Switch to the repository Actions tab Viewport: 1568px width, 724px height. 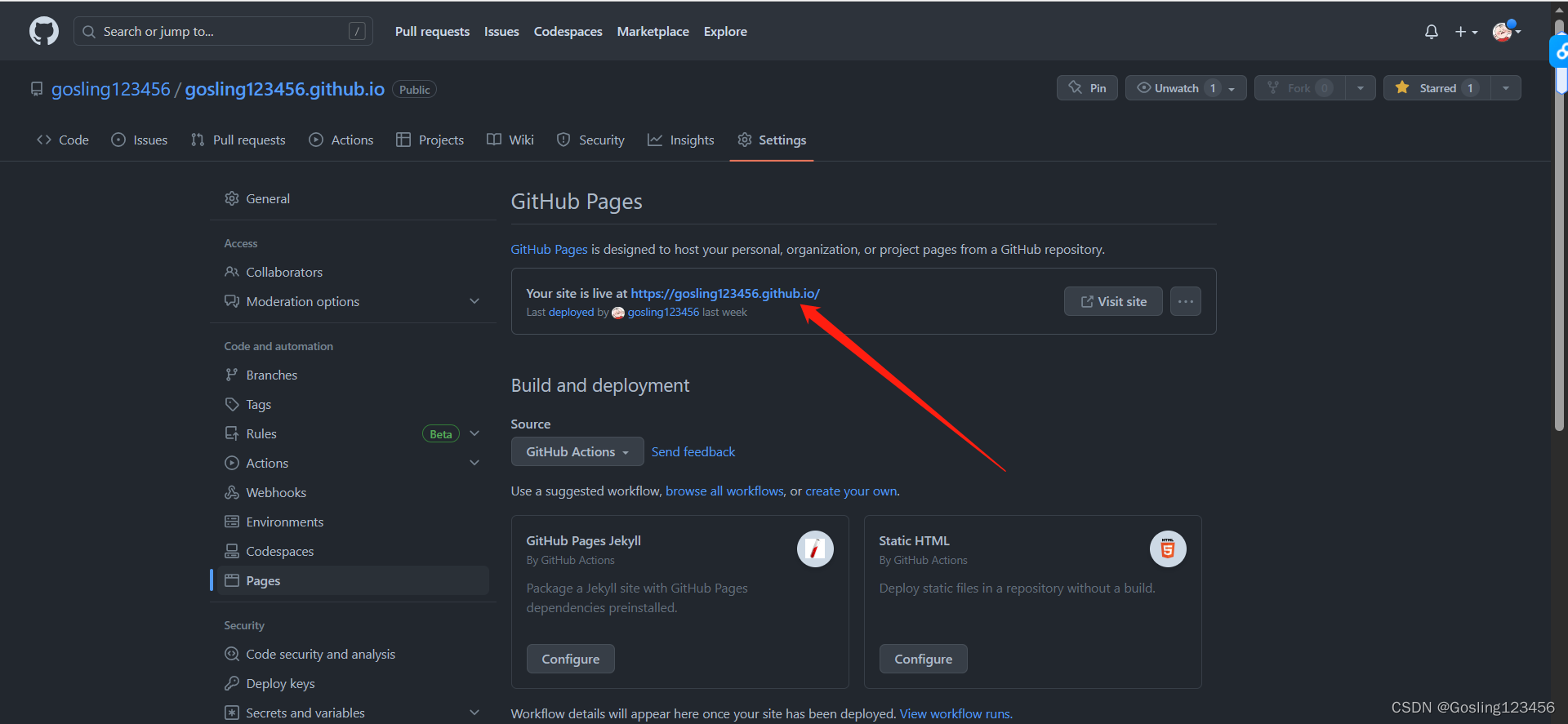coord(341,140)
